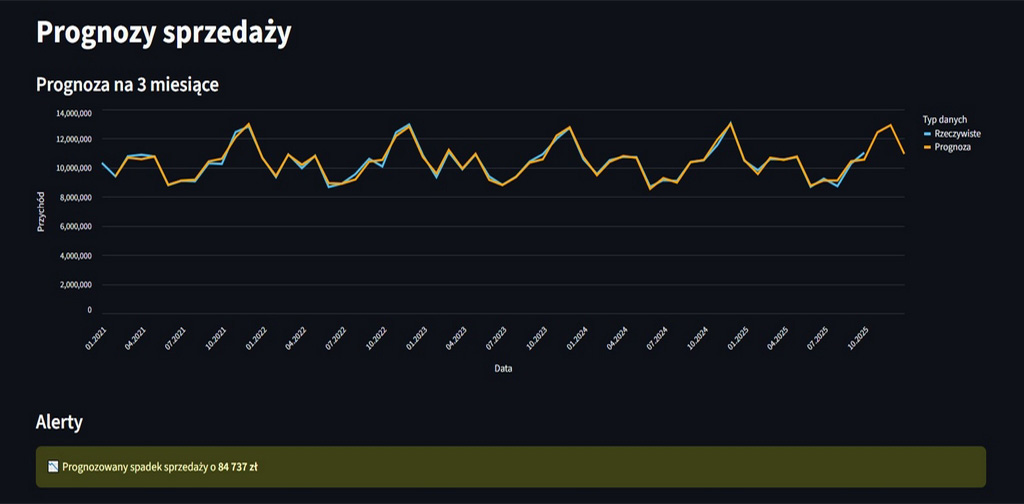
Task: Click the blue Rzeczywiste legend marker
Action: pyautogui.click(x=927, y=133)
